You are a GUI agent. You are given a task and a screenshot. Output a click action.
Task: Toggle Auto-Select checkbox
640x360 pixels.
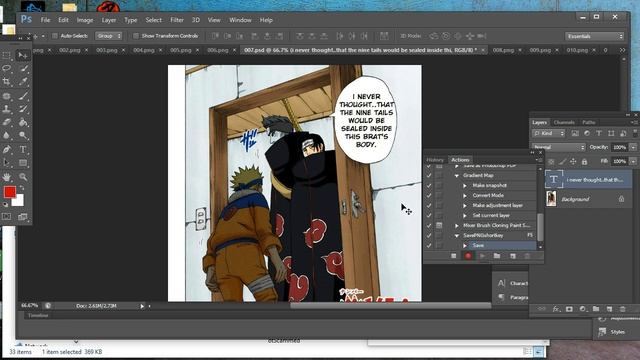tap(55, 36)
